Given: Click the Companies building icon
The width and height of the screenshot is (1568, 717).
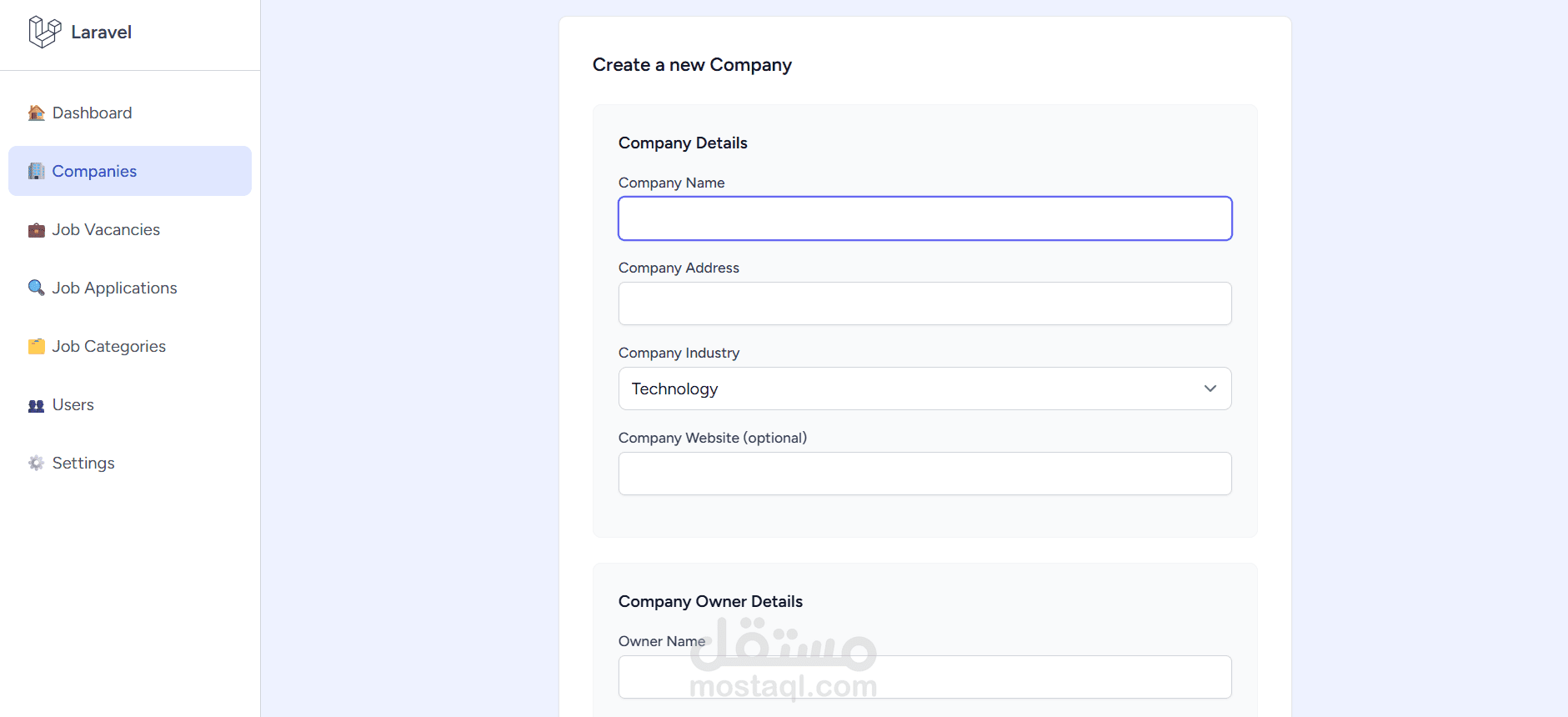Looking at the screenshot, I should point(36,172).
